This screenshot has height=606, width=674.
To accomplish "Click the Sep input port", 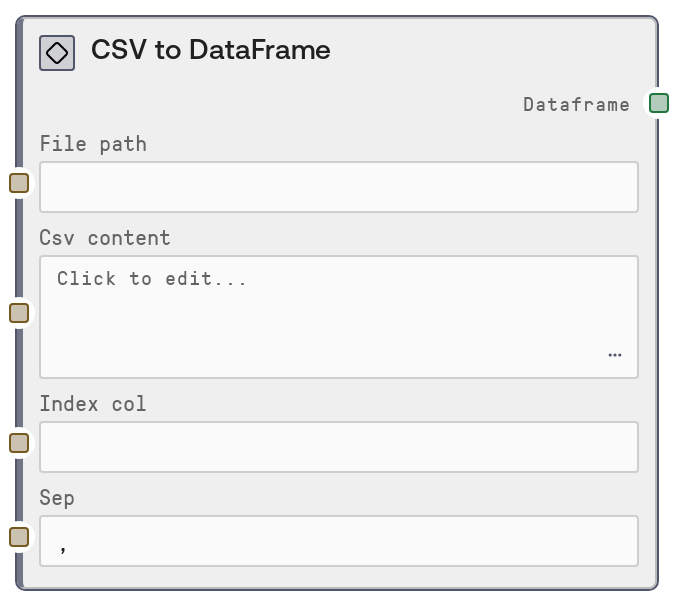I will point(19,537).
